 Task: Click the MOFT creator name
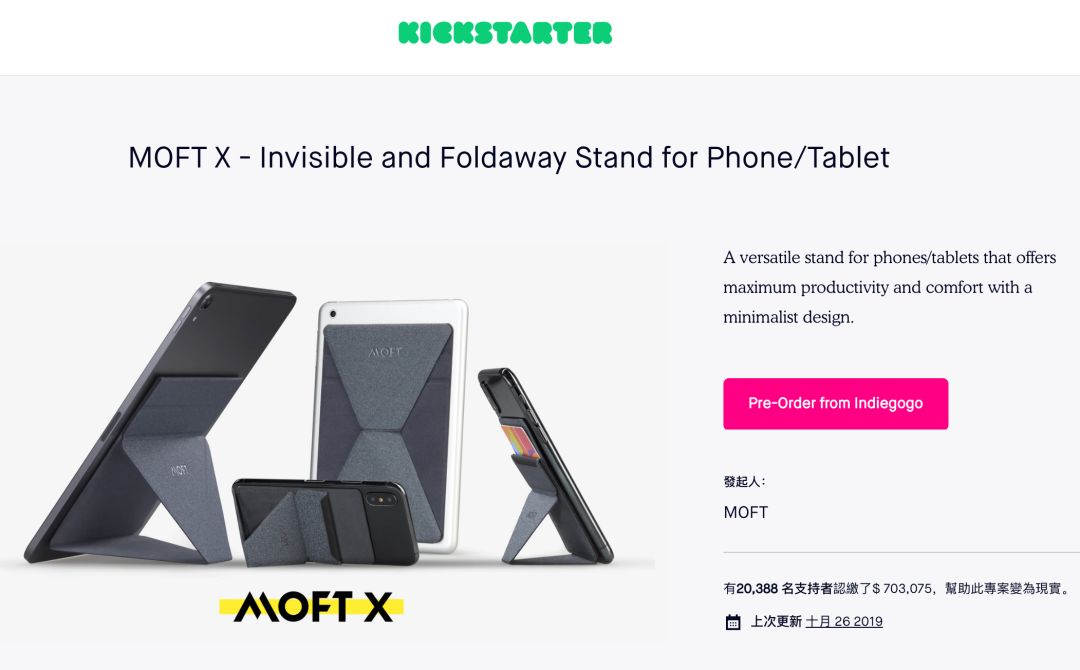click(745, 512)
